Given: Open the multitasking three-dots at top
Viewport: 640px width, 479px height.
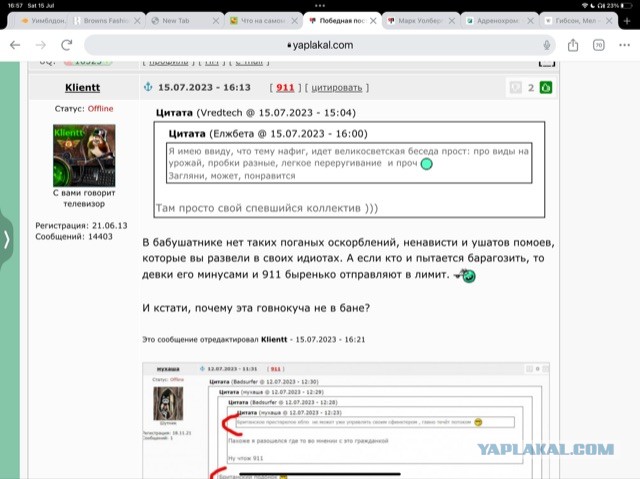Looking at the screenshot, I should pyautogui.click(x=320, y=6).
